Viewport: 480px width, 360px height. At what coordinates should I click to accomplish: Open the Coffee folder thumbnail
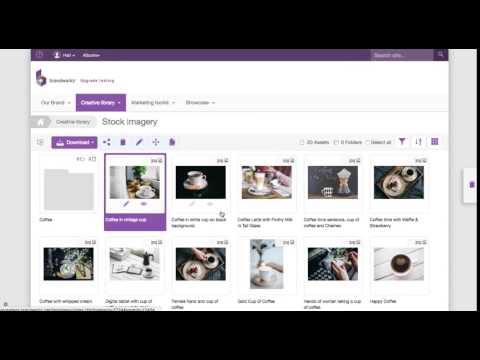69,189
